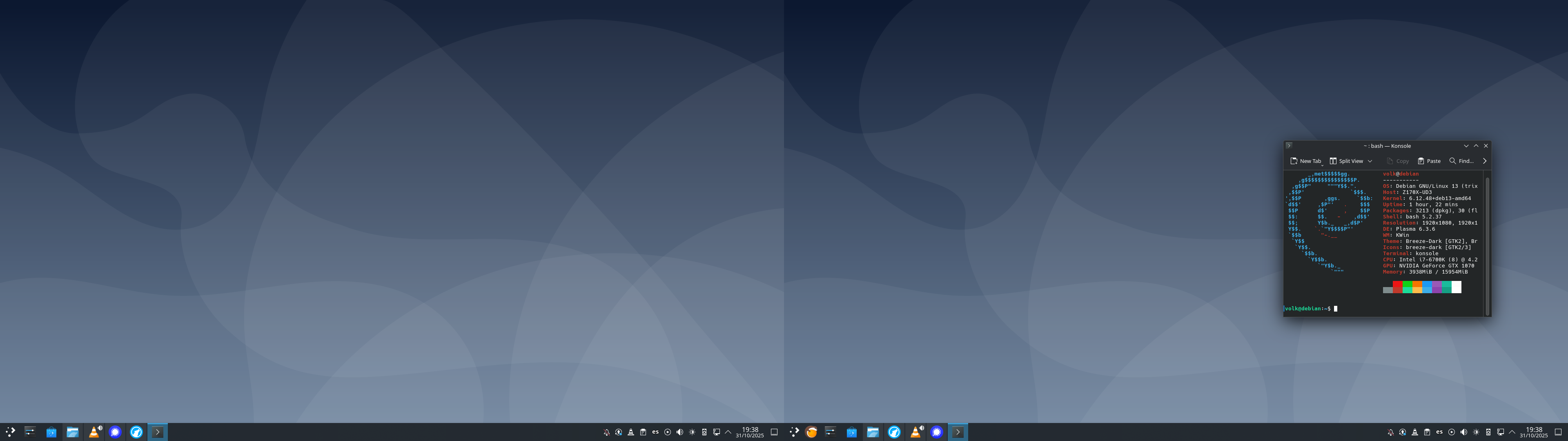
Task: Expand the Konsole toolbar overflow chevron
Action: tap(1484, 161)
